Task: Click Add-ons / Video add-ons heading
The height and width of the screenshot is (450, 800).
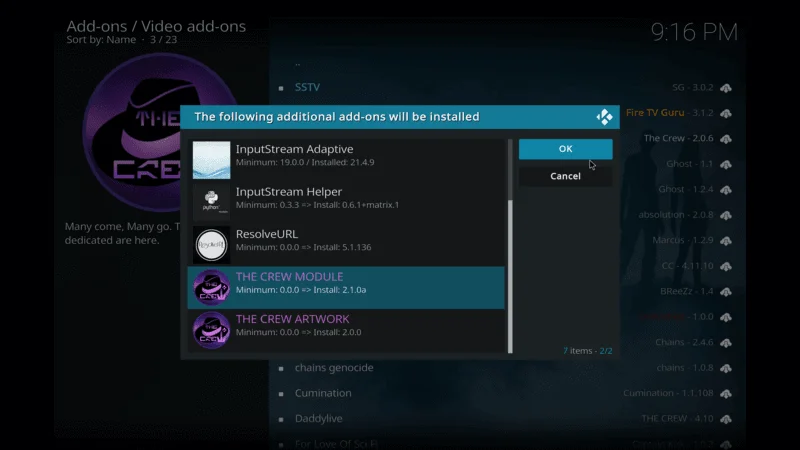Action: click(x=156, y=26)
